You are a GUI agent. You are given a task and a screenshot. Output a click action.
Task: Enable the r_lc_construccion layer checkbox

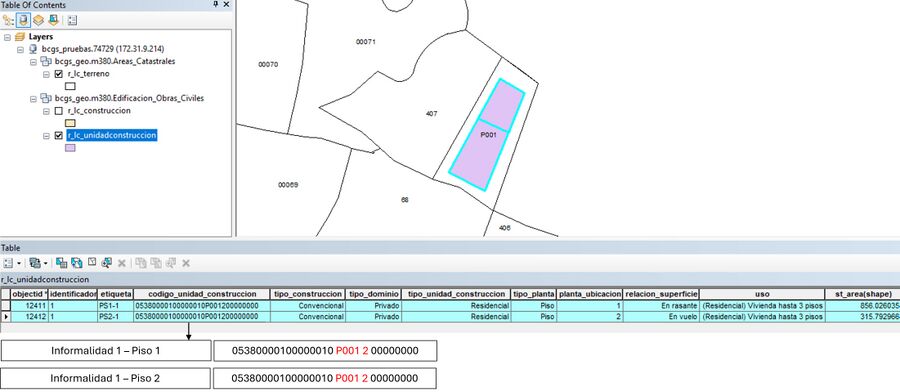tap(58, 111)
